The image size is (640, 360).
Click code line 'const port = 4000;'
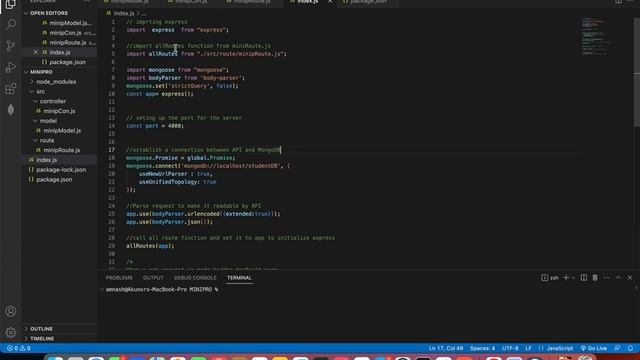coord(155,126)
